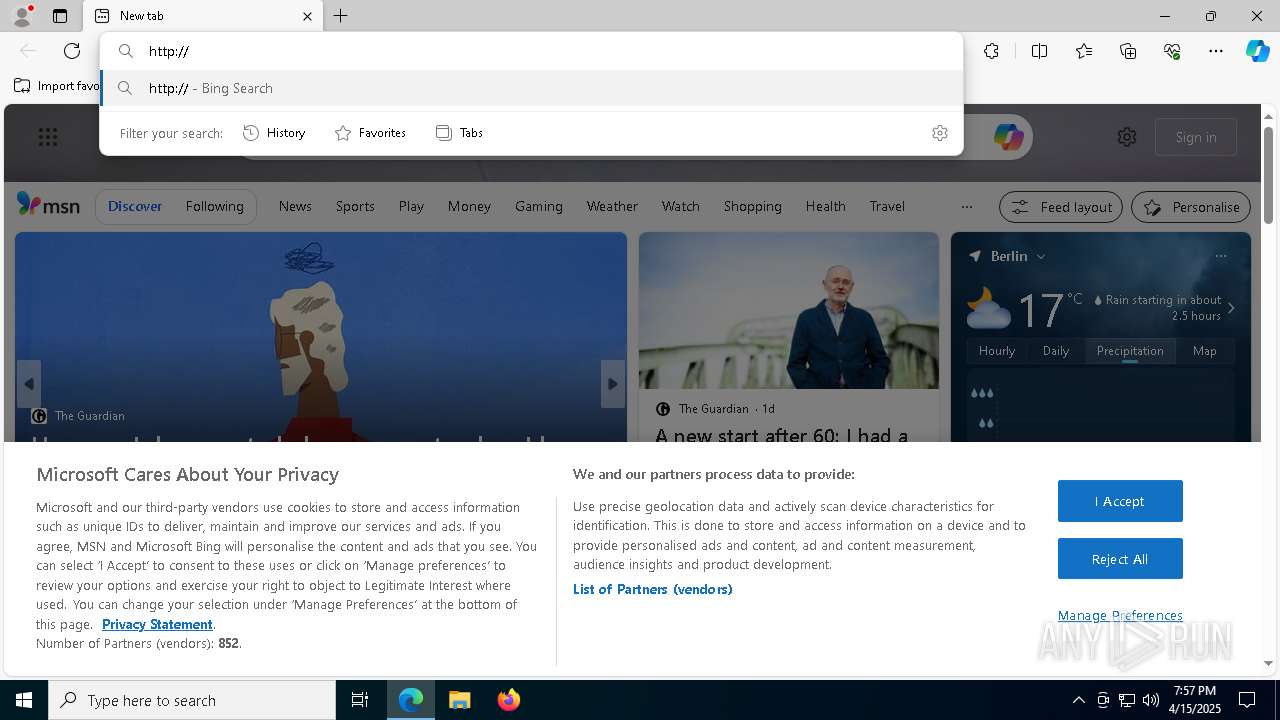Click the Refresh page icon
1280x720 pixels.
coord(72,51)
